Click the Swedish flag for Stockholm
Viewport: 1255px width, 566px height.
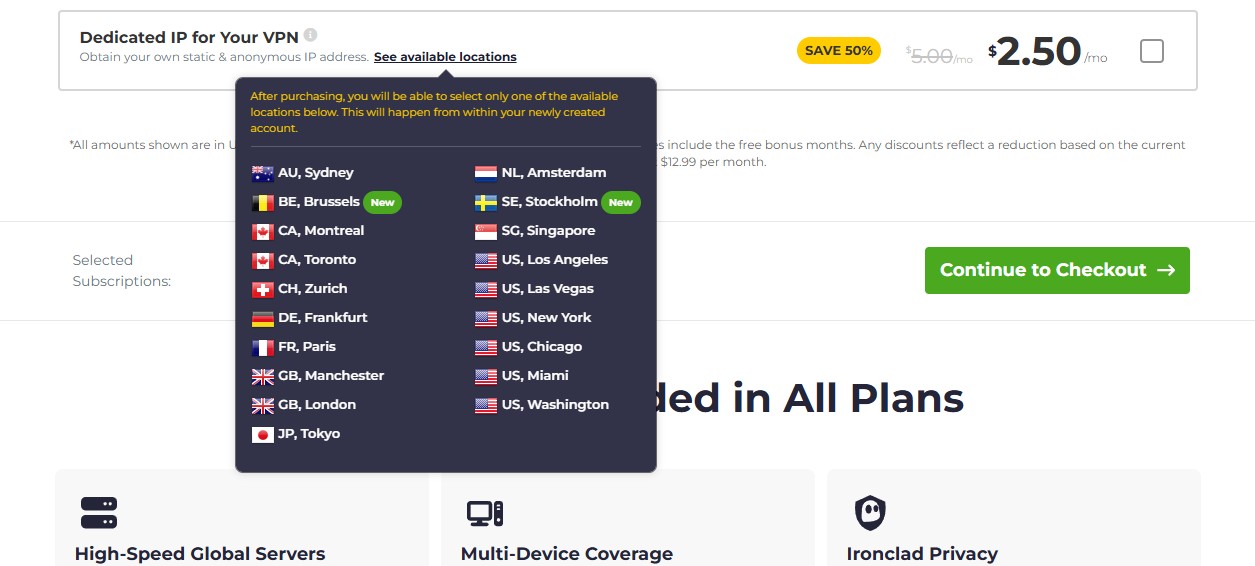click(x=486, y=202)
